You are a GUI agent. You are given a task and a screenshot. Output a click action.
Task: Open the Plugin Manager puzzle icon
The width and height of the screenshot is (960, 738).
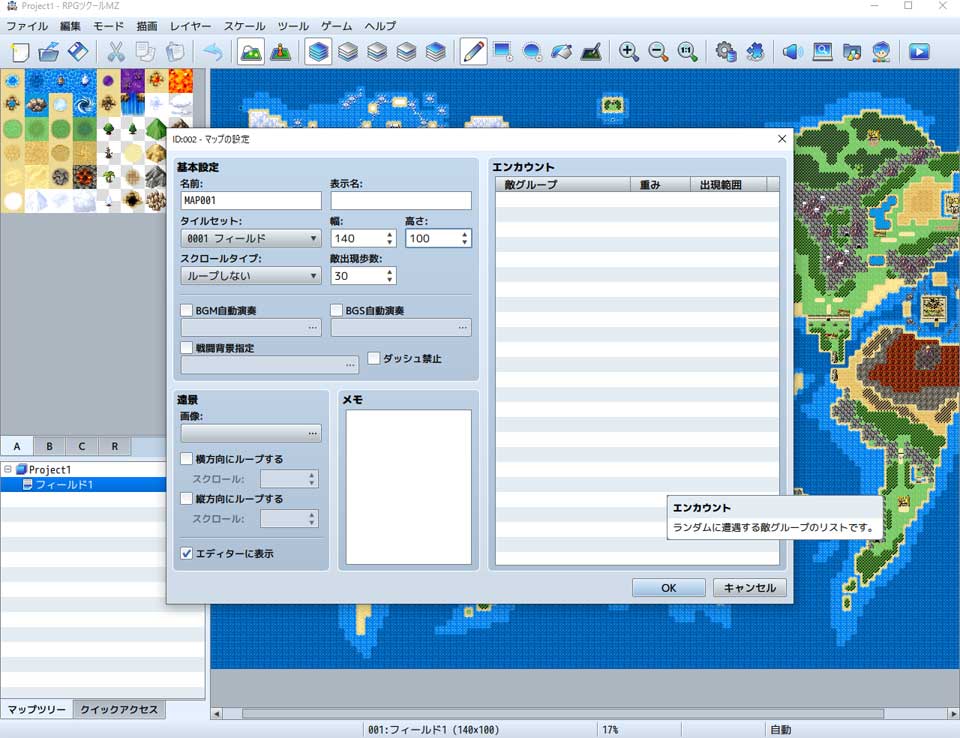[x=755, y=52]
